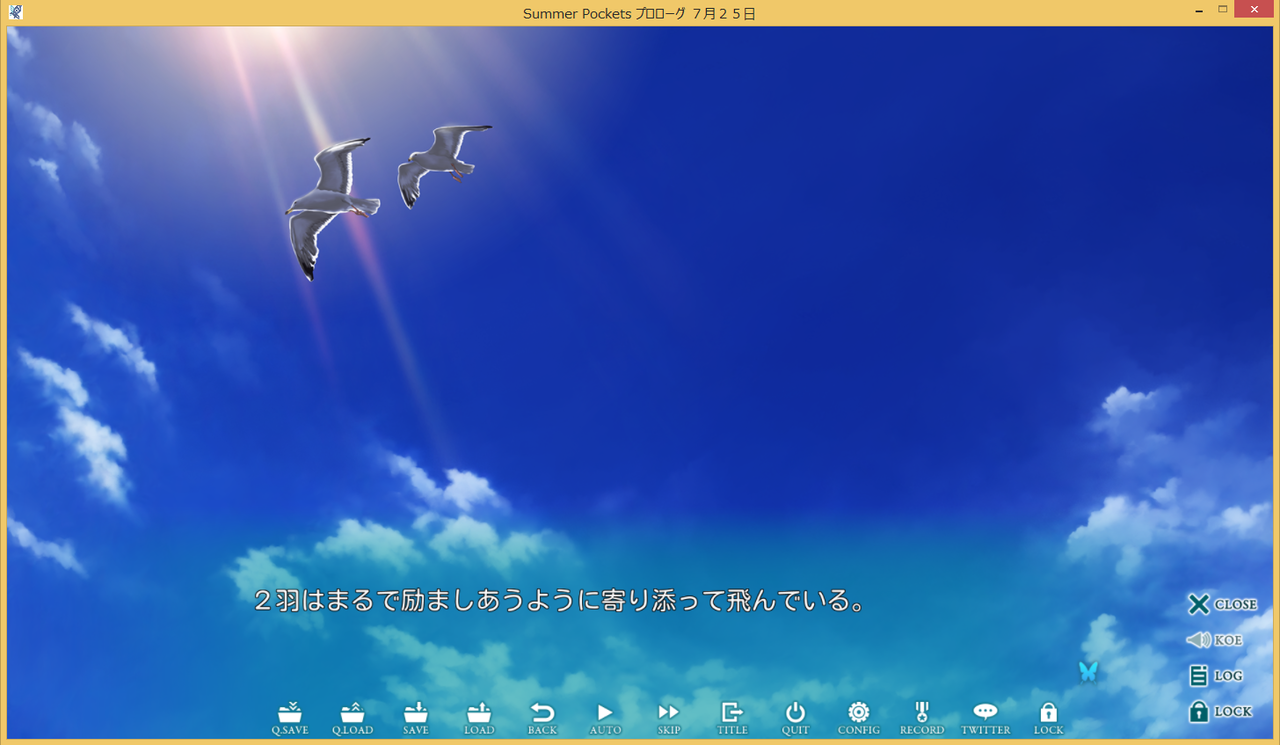1280x745 pixels.
Task: Open the RECORD medal screen
Action: click(922, 718)
